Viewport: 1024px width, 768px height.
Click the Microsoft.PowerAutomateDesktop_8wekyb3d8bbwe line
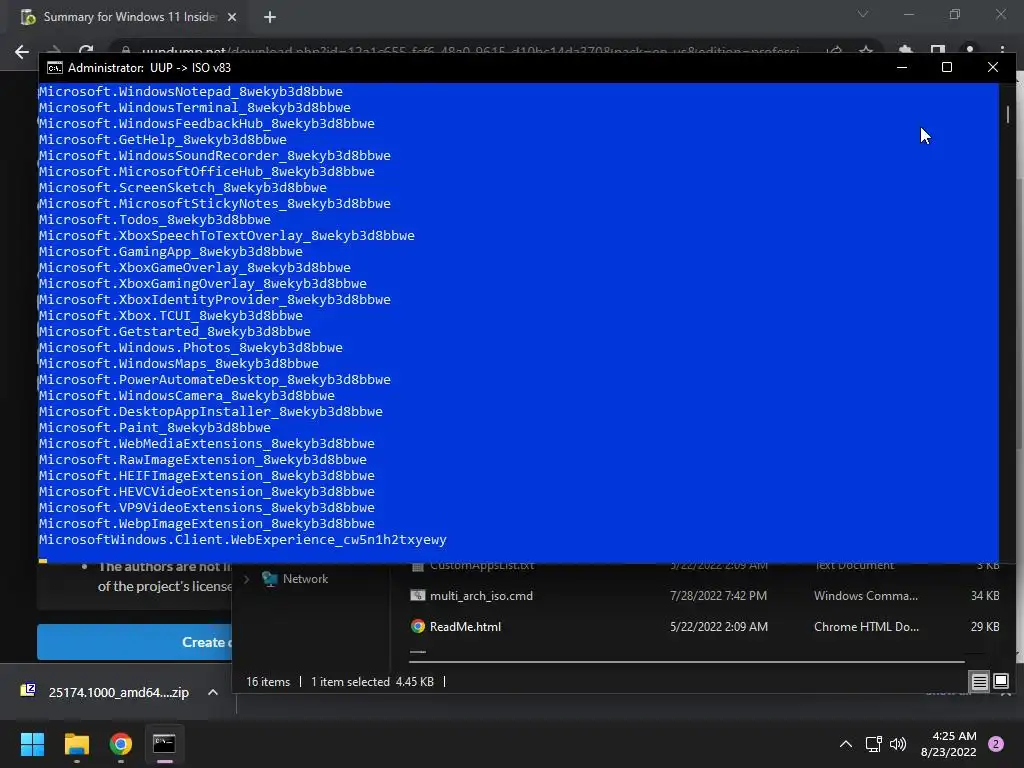pos(215,379)
